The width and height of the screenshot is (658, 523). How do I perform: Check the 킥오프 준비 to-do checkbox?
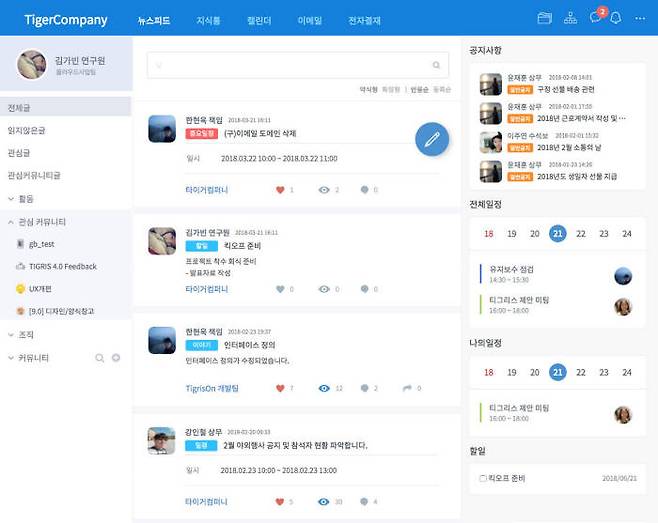click(x=483, y=478)
